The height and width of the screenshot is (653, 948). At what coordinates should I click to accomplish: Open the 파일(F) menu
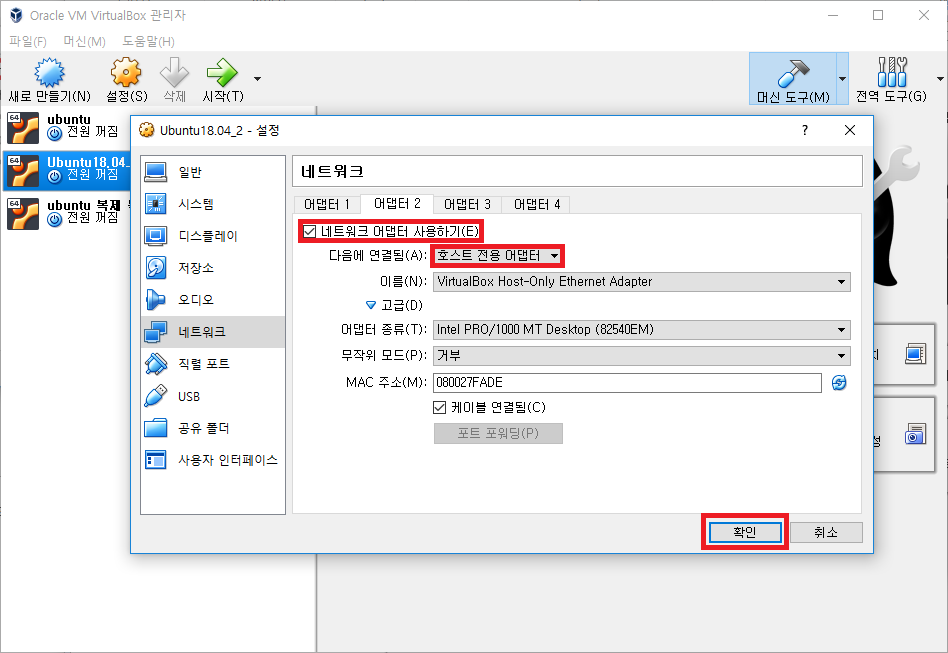(28, 41)
